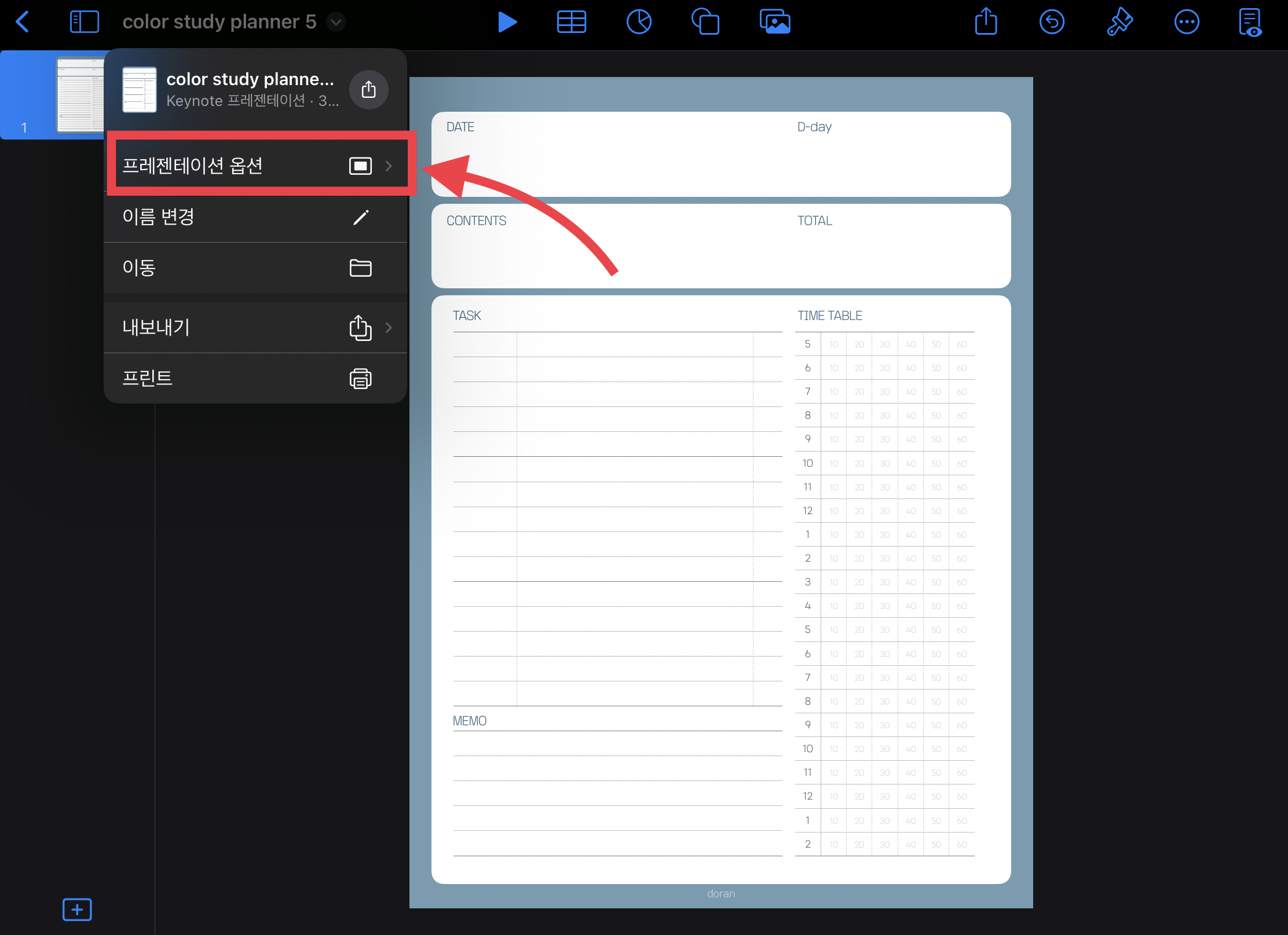Tap the back arrow to documents
Viewport: 1288px width, 935px height.
(x=23, y=22)
